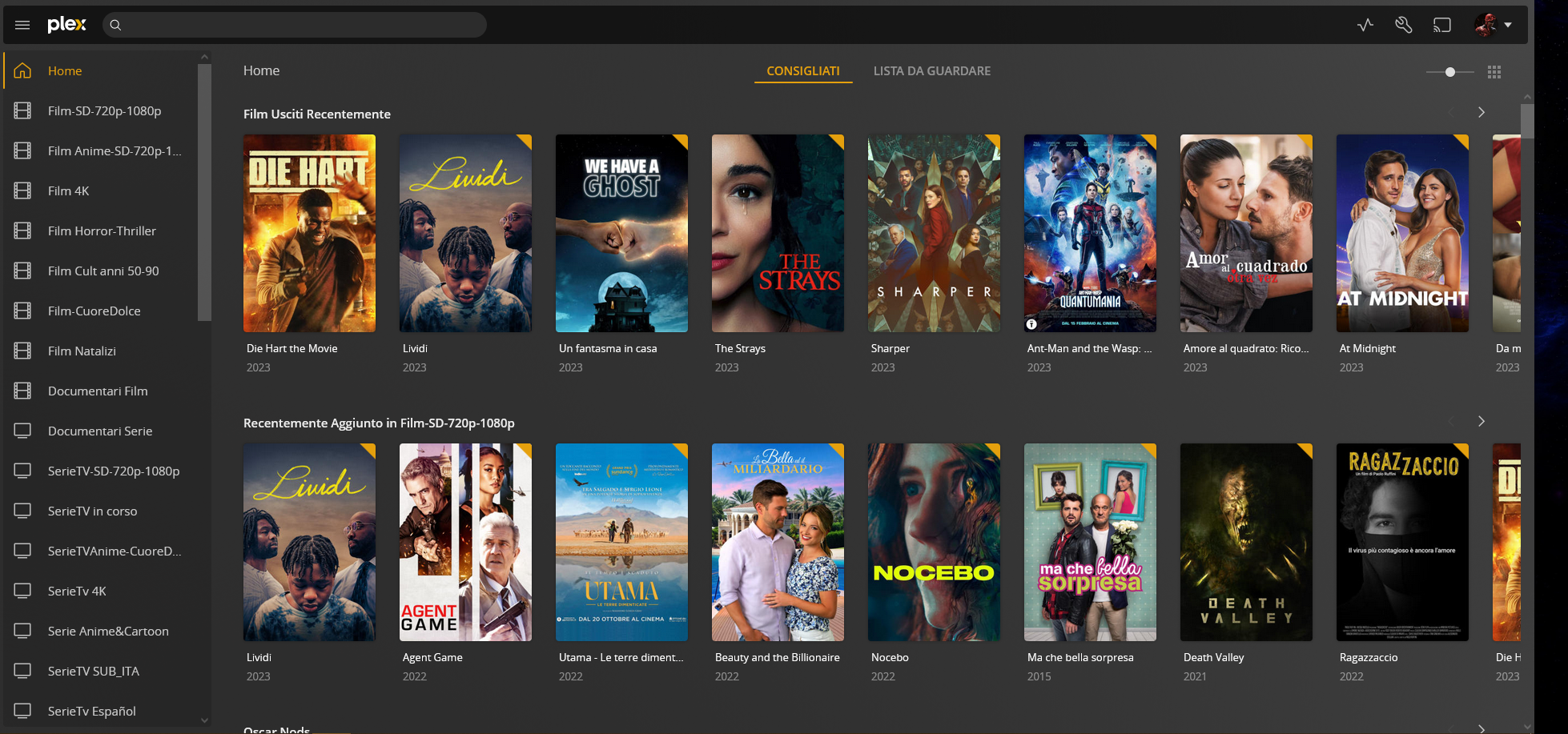This screenshot has width=1568, height=734.
Task: Open Death Valley poster
Action: pos(1246,542)
